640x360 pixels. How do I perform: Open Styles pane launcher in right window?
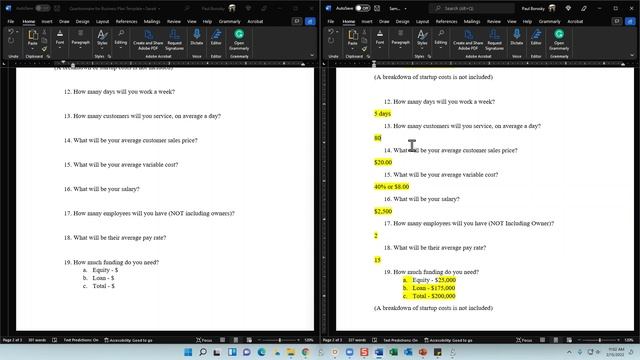429,56
